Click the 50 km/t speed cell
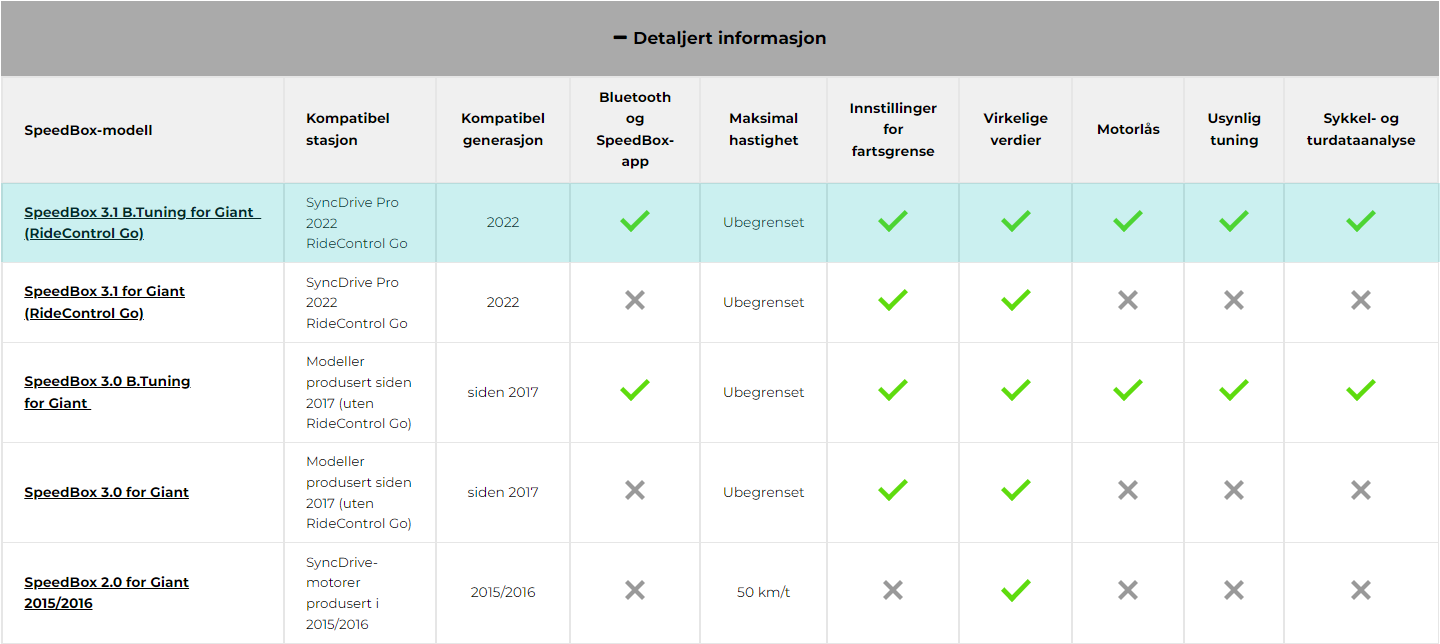Image resolution: width=1440 pixels, height=644 pixels. pyautogui.click(x=764, y=592)
